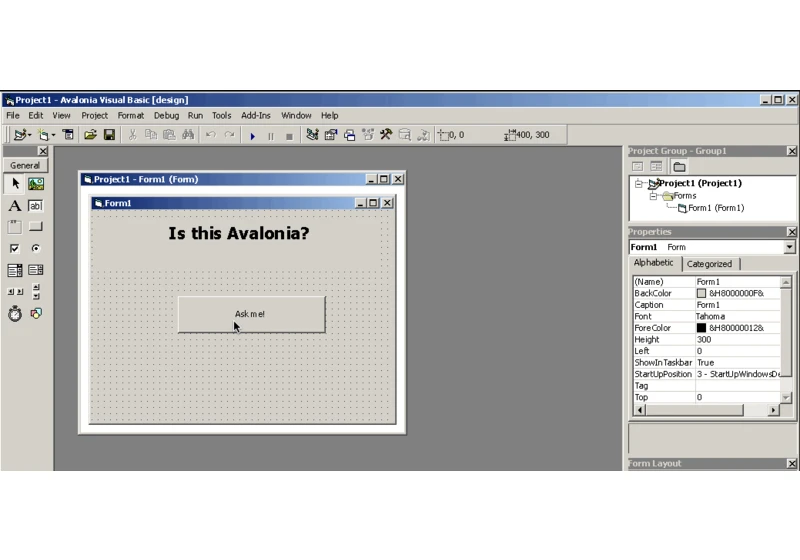Select the TextBox tool
Screen dimensions: 800x560
point(36,206)
